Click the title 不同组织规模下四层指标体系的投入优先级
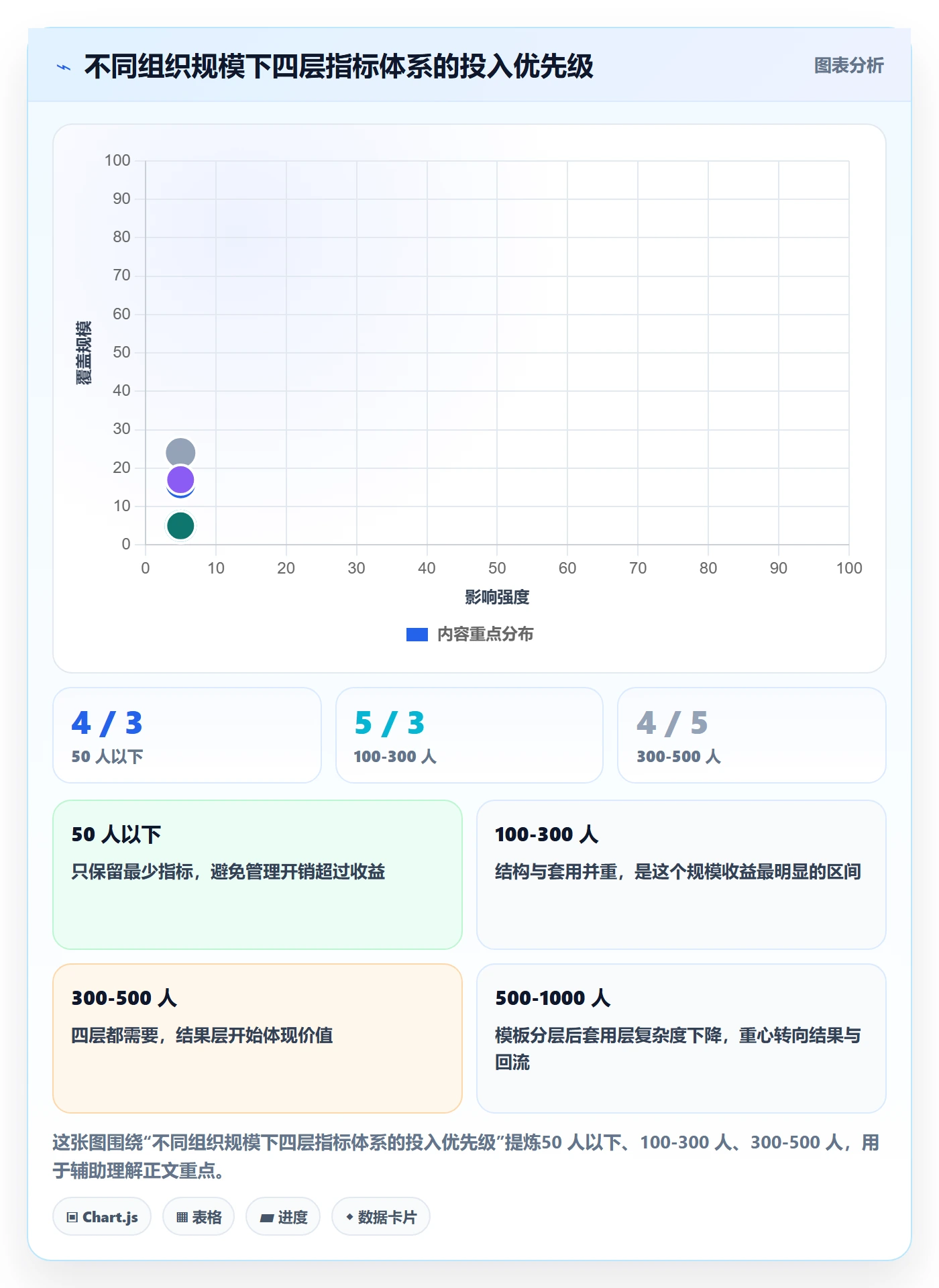This screenshot has width=939, height=1288. click(x=339, y=66)
